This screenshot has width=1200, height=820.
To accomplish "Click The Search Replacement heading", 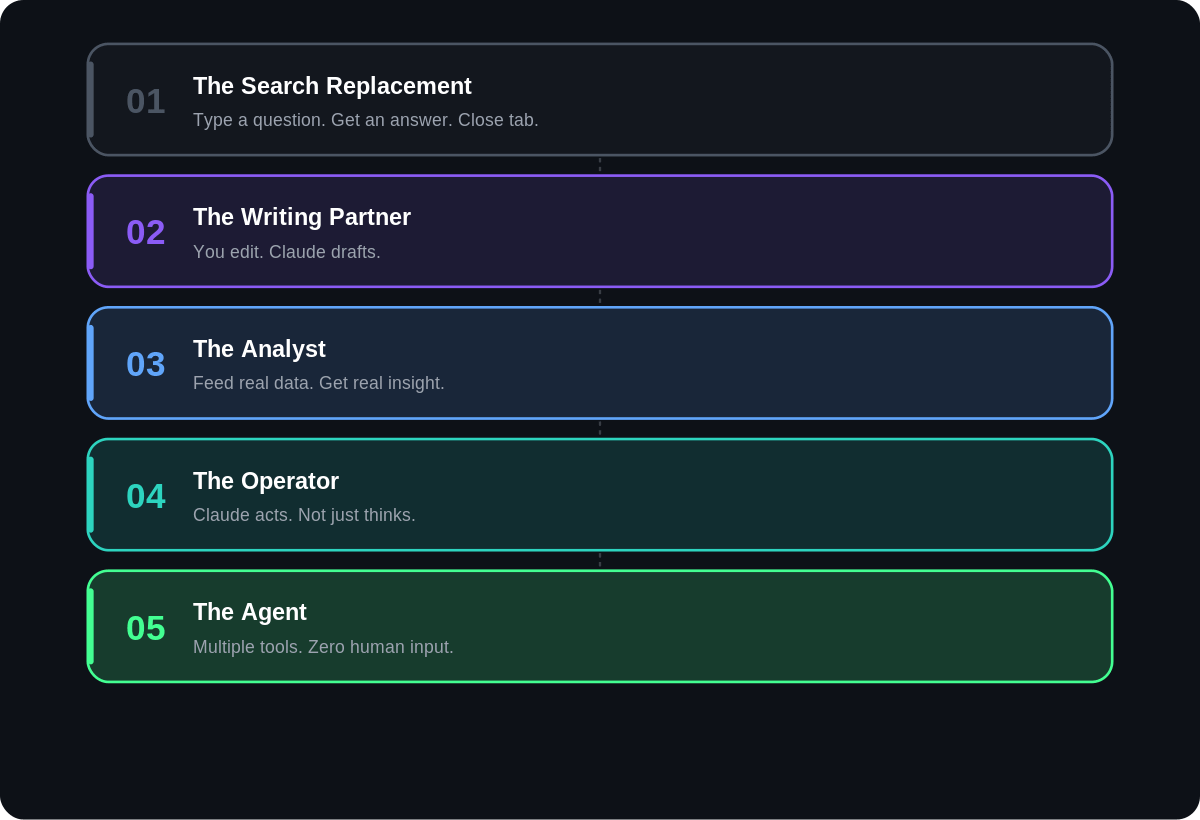I will [332, 86].
